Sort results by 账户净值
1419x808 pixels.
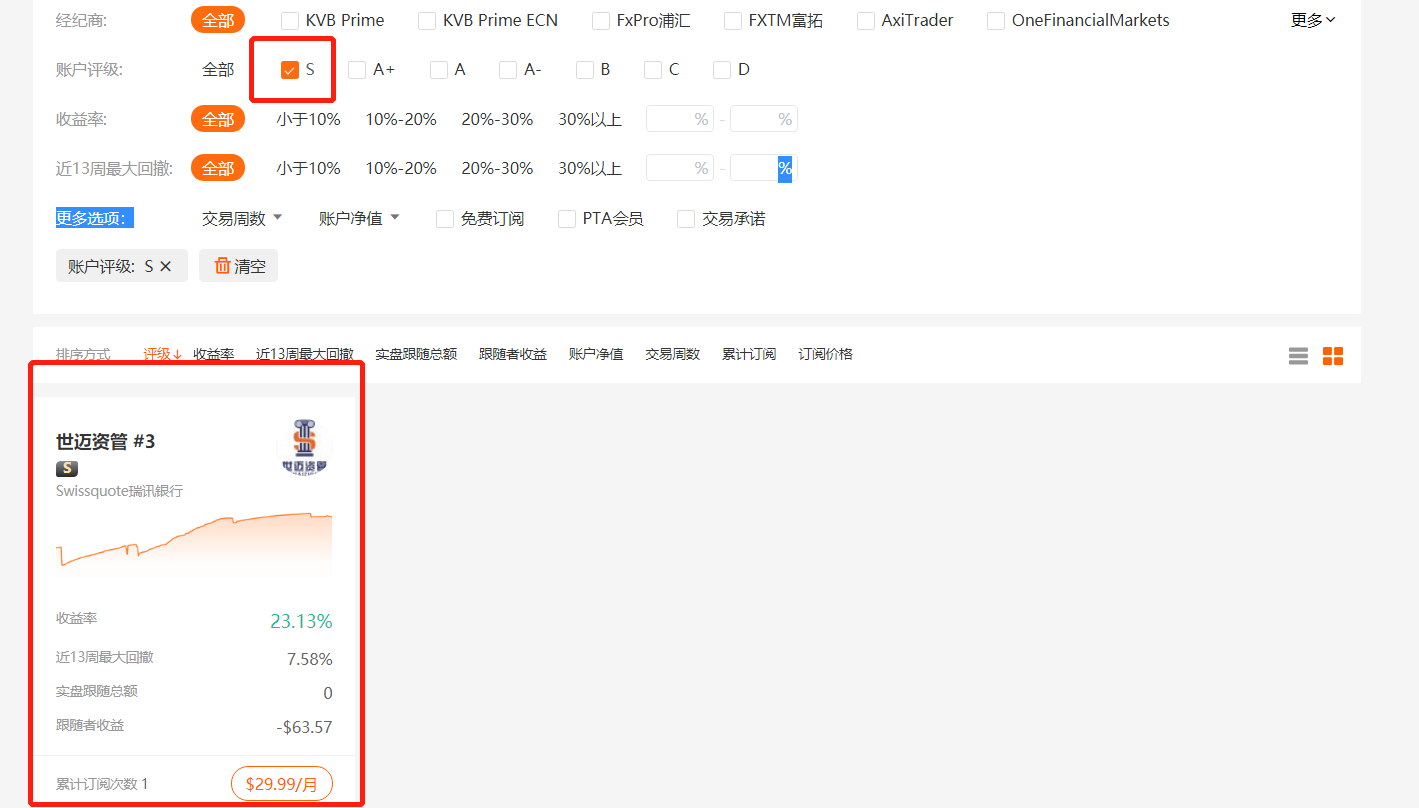pyautogui.click(x=596, y=354)
